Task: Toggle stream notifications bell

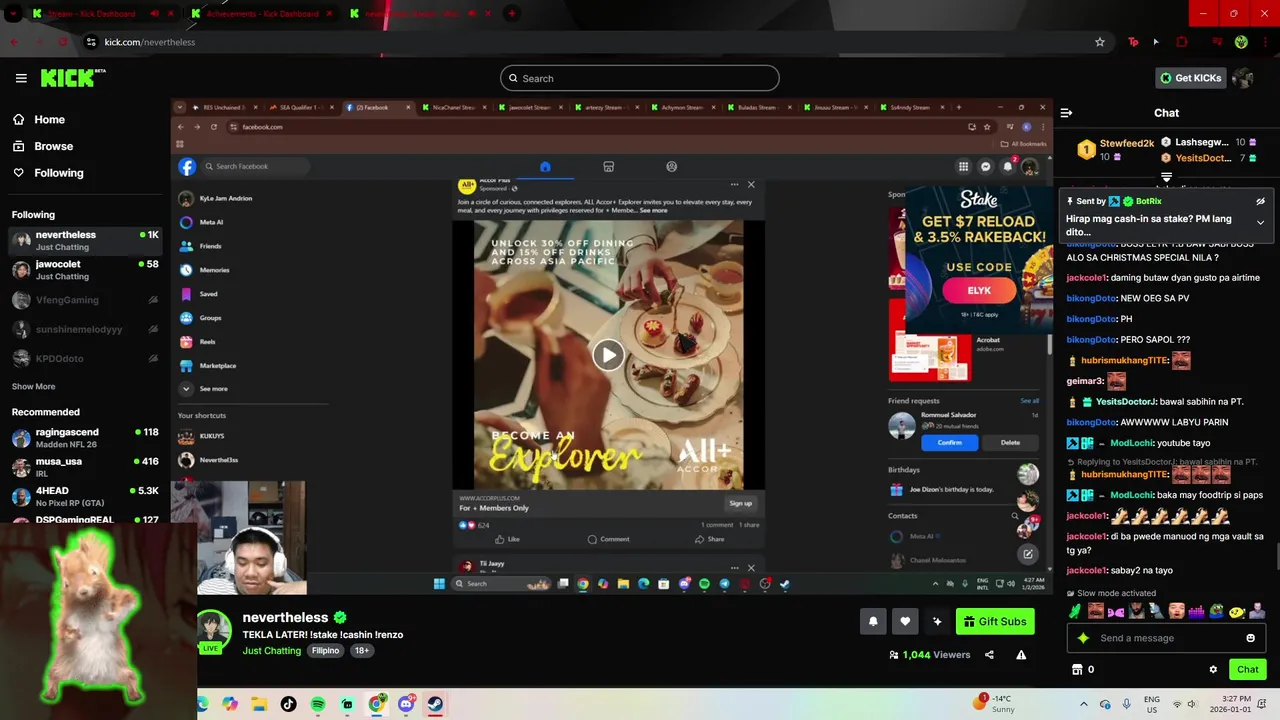Action: point(873,621)
